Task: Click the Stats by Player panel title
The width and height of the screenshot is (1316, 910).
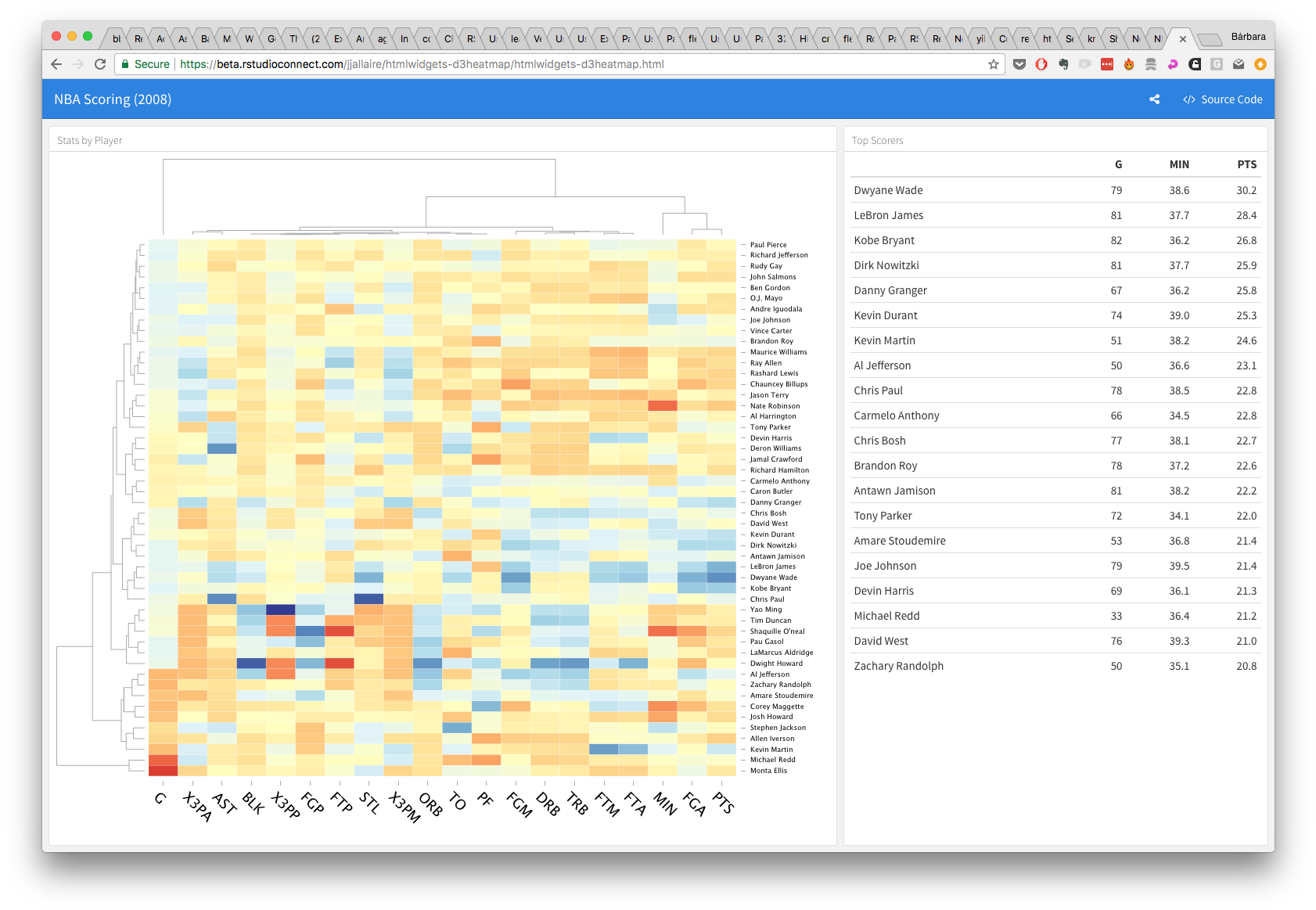Action: click(90, 141)
